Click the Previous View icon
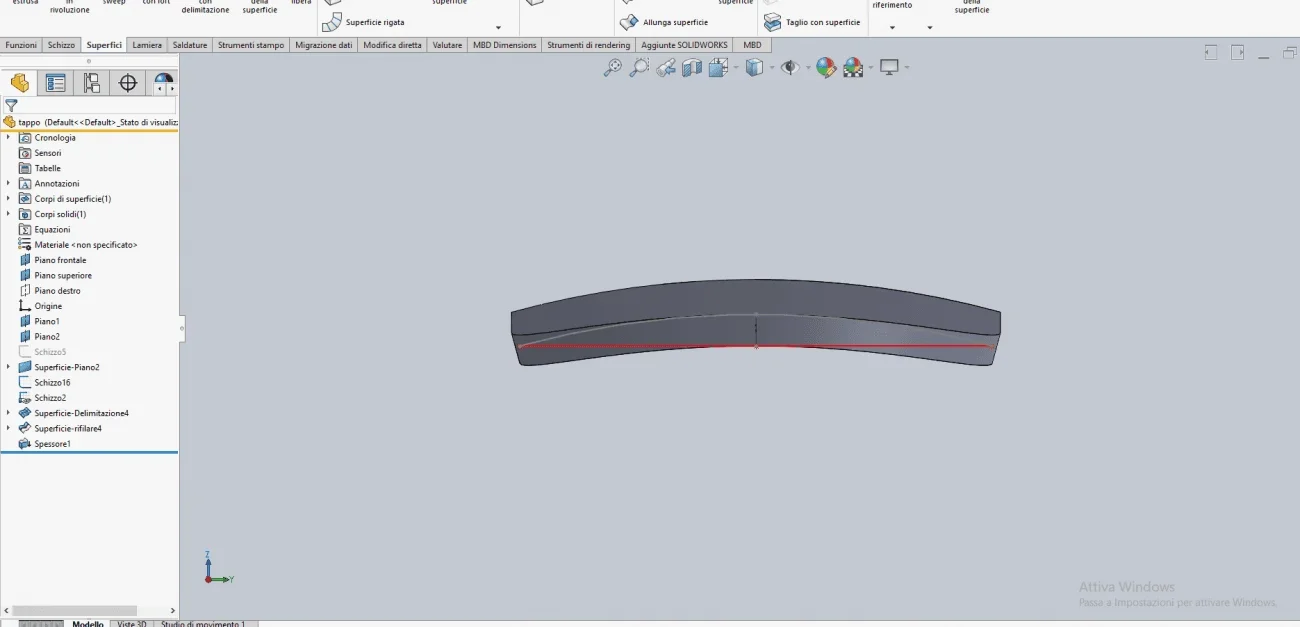 [x=666, y=67]
